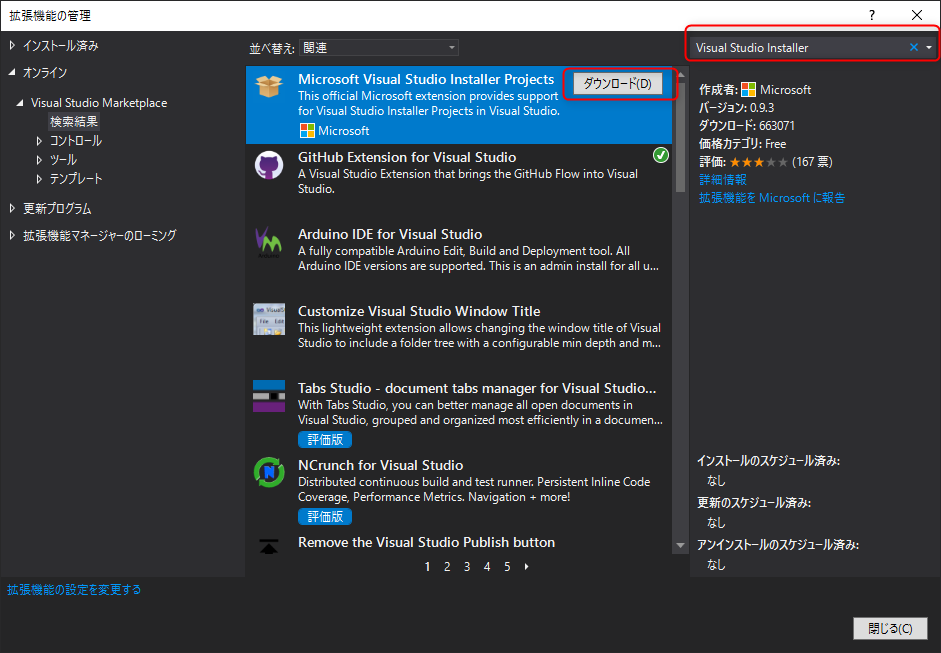Click into the Visual Studio Installer search field

click(797, 48)
